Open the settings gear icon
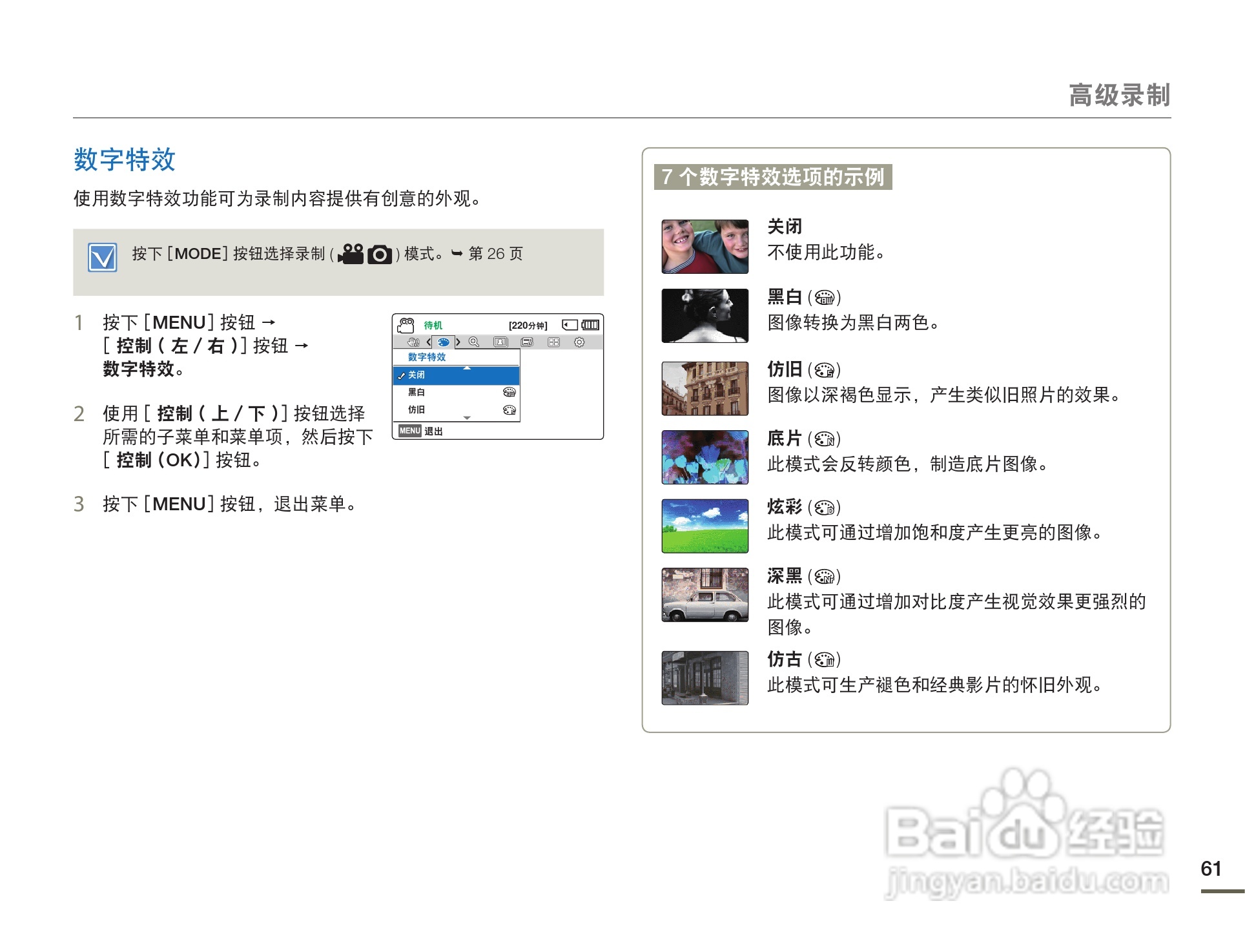 pyautogui.click(x=580, y=342)
